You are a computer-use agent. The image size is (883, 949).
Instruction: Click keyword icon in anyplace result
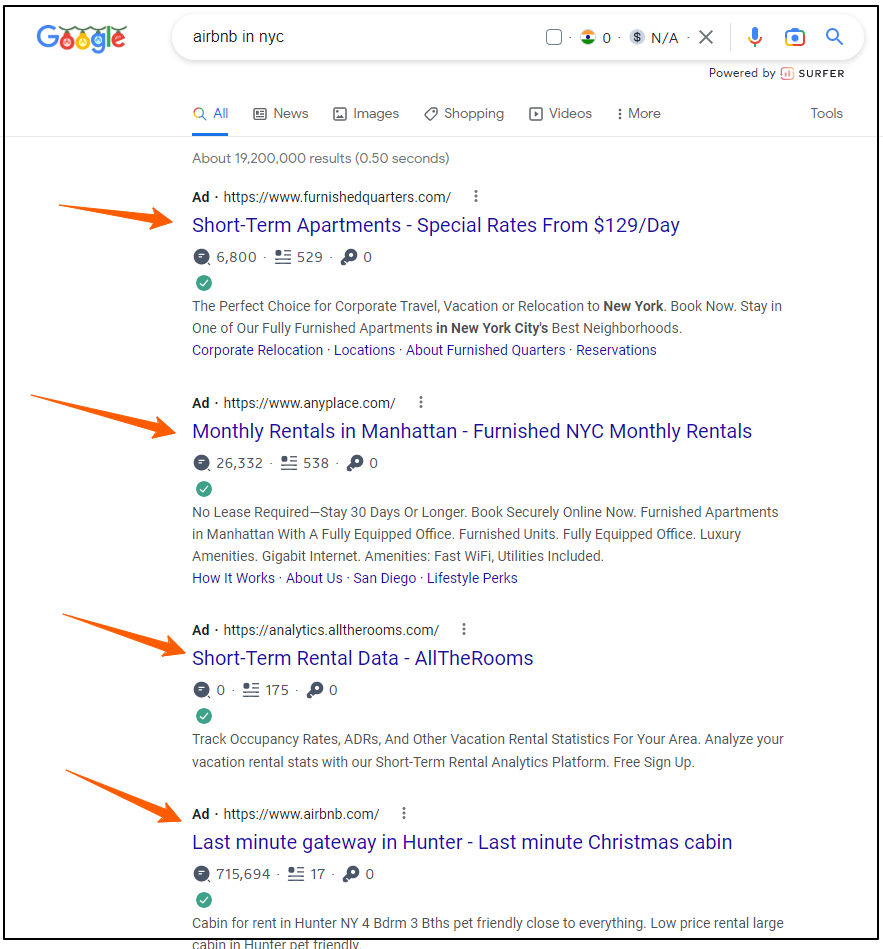click(355, 463)
